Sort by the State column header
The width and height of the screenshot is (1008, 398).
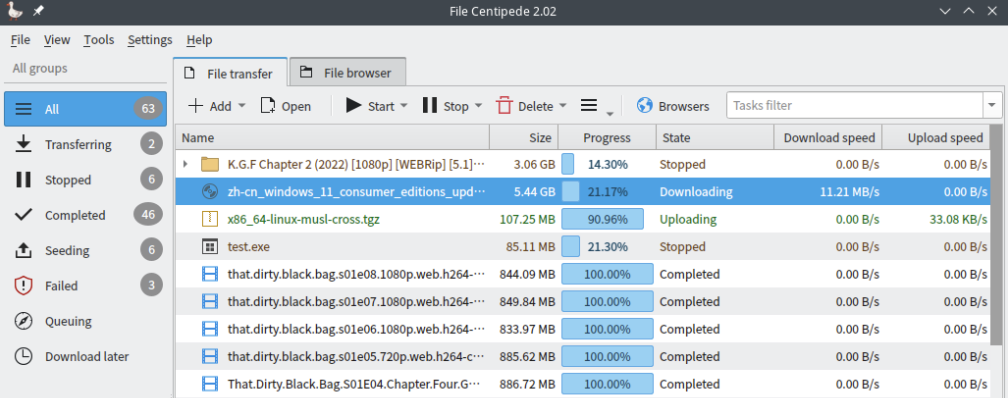tap(715, 138)
